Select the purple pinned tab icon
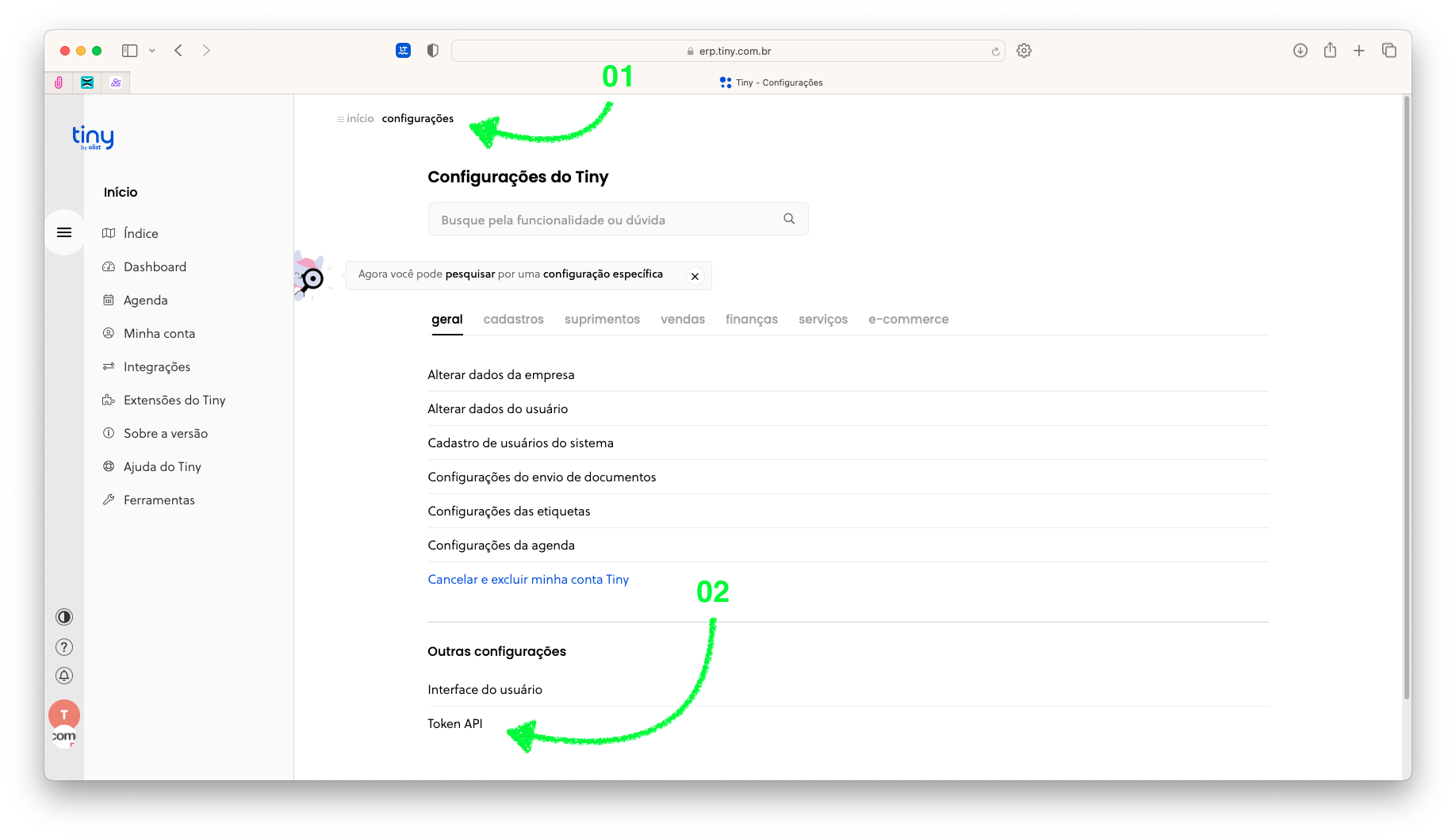This screenshot has width=1456, height=839. (x=116, y=82)
